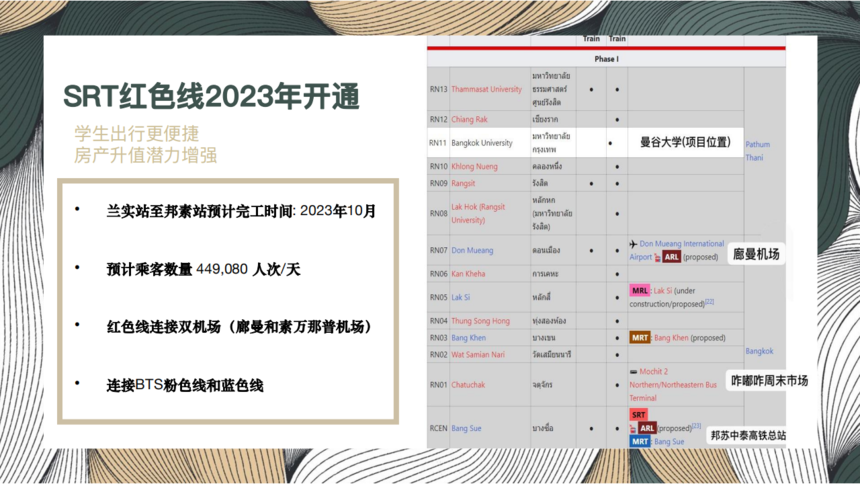Click the bus icon next to Mochit 2
Screen dimensions: 860x484
pyautogui.click(x=633, y=372)
